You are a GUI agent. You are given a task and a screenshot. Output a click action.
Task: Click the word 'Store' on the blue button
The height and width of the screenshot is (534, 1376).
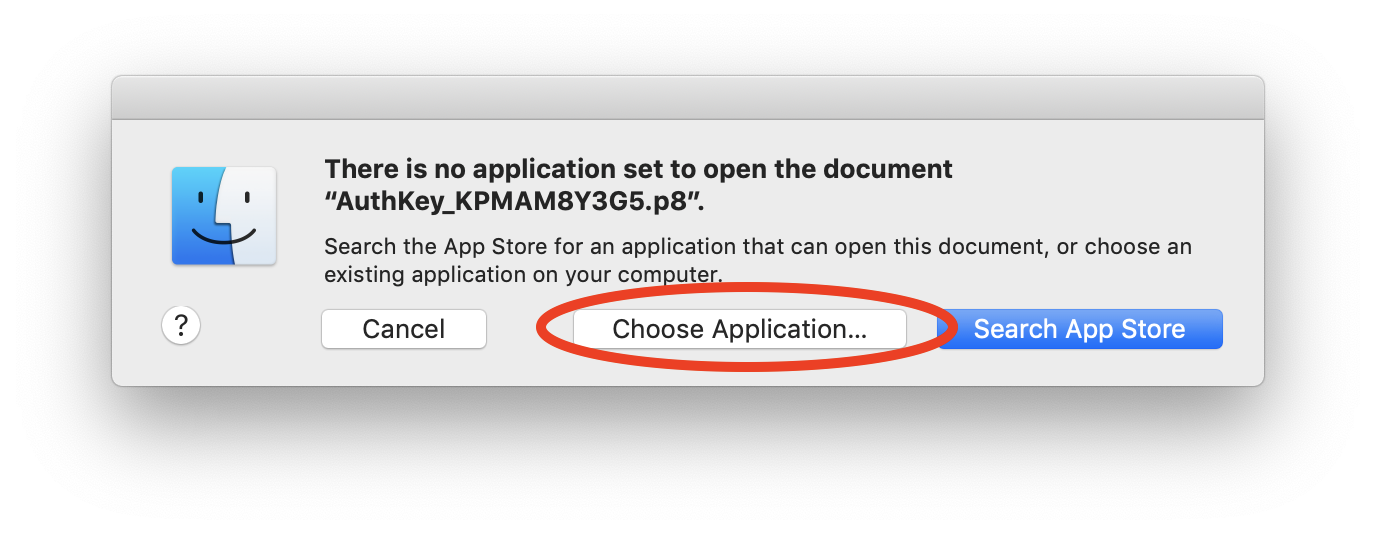coord(1151,329)
